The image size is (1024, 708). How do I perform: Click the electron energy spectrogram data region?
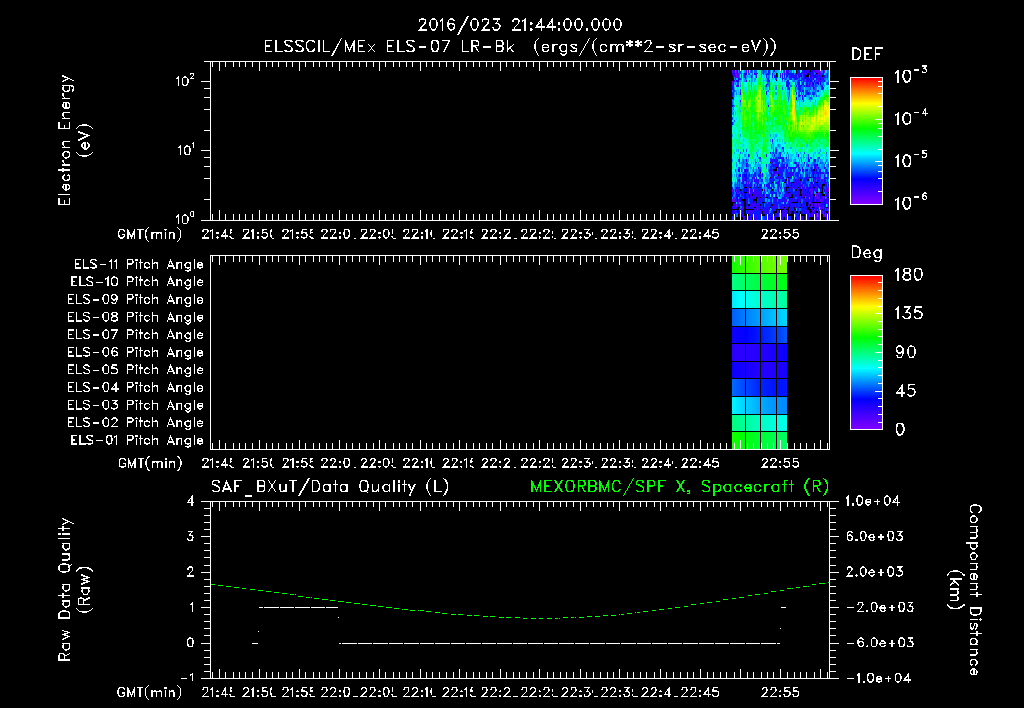coord(780,144)
